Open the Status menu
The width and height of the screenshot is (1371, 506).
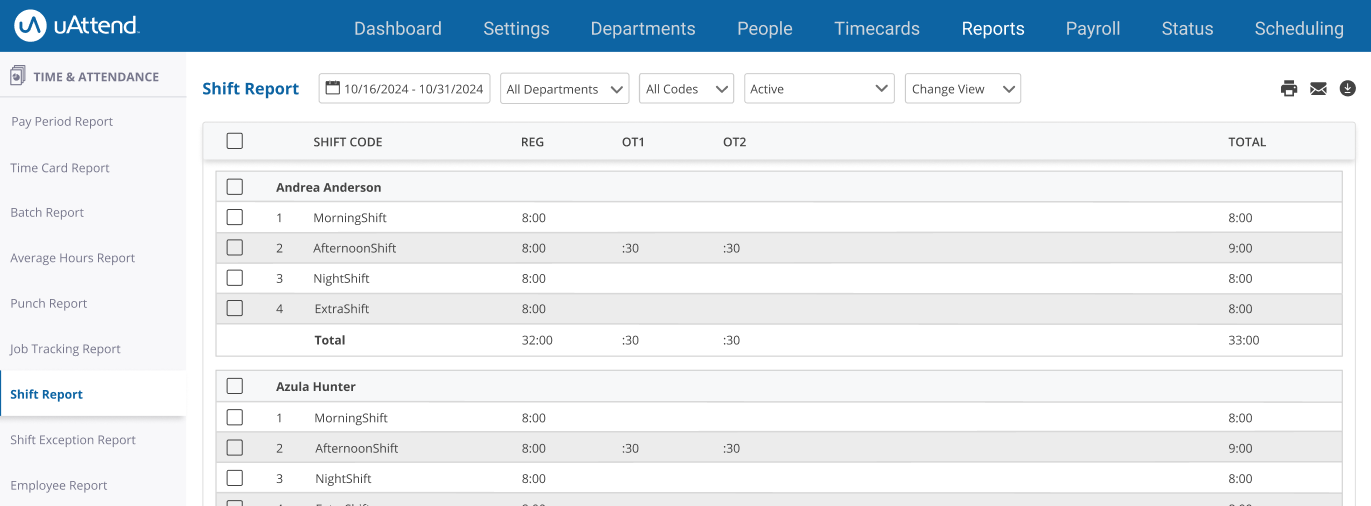click(x=1187, y=28)
